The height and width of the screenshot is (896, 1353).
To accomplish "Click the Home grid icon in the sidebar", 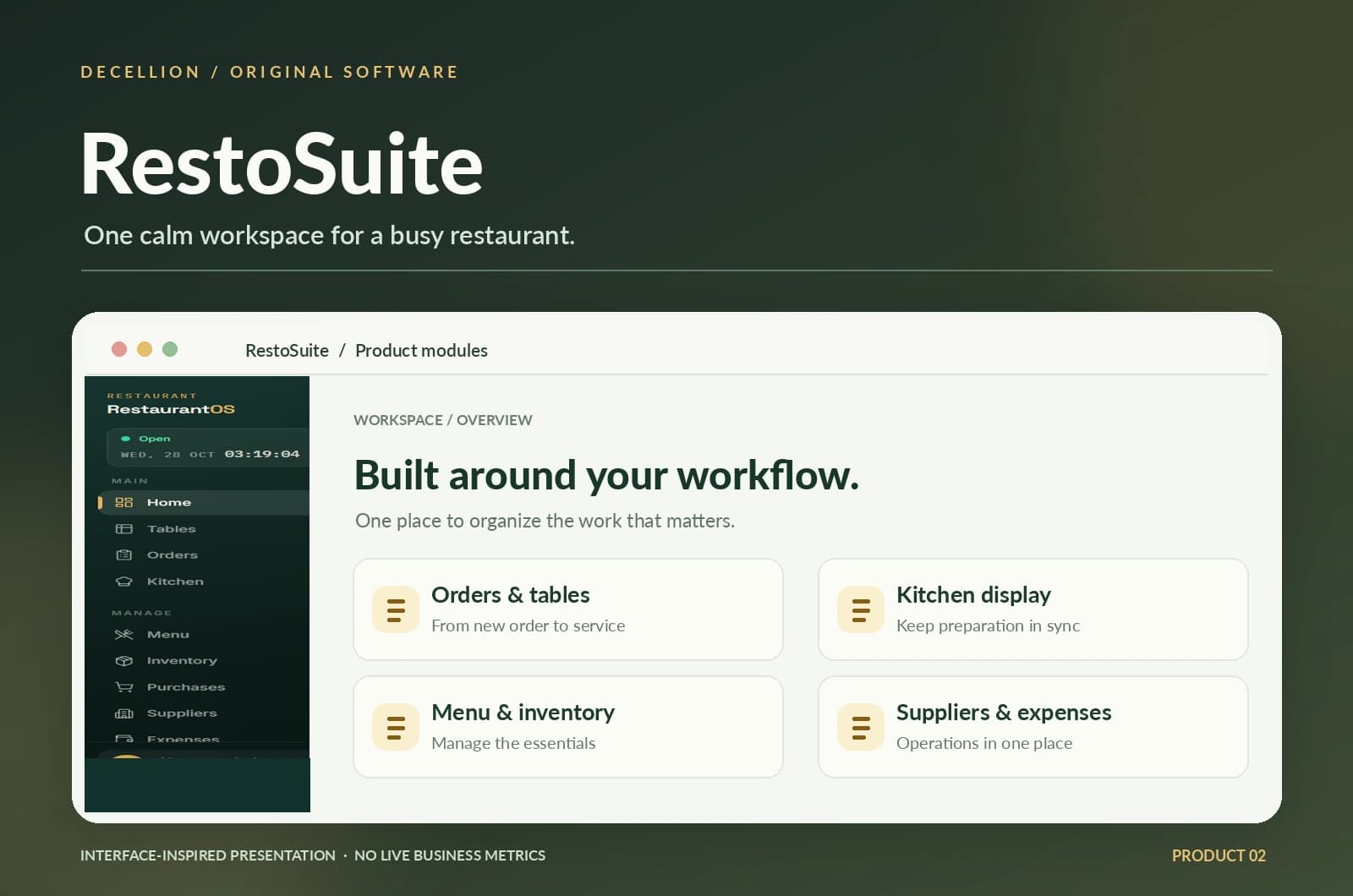I will pyautogui.click(x=124, y=502).
